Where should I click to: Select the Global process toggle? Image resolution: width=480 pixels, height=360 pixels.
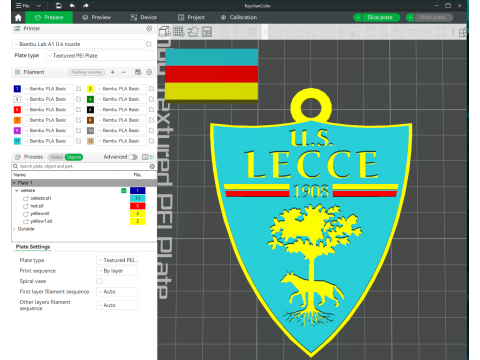point(56,157)
